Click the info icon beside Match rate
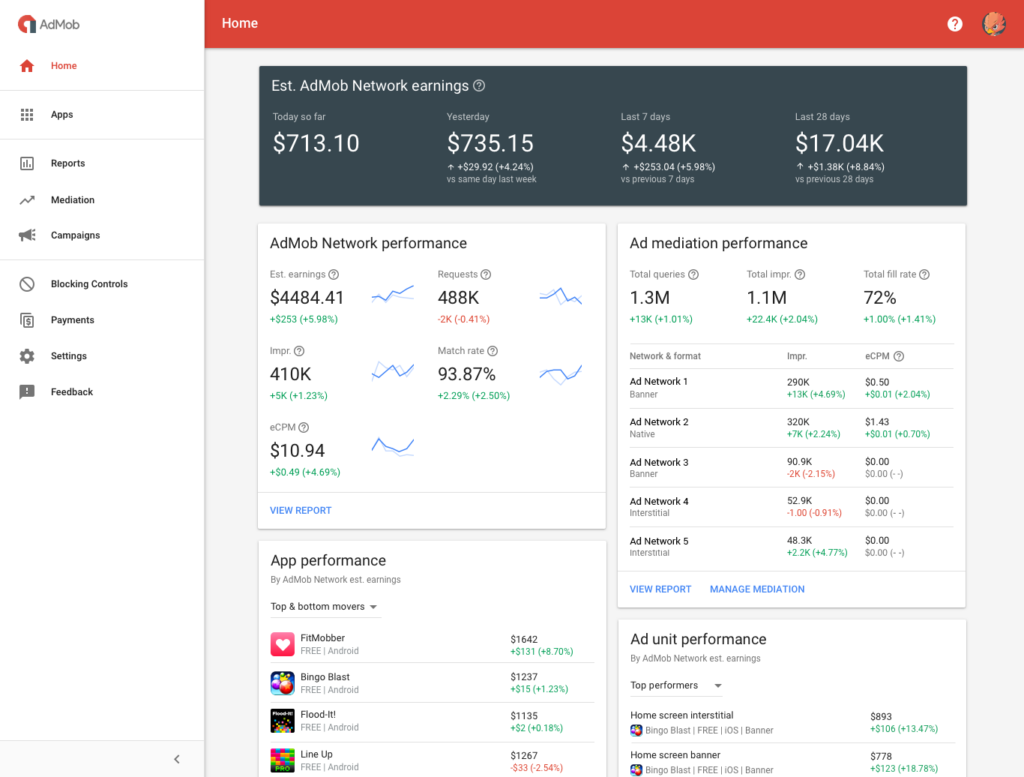The width and height of the screenshot is (1024, 777). coord(493,351)
